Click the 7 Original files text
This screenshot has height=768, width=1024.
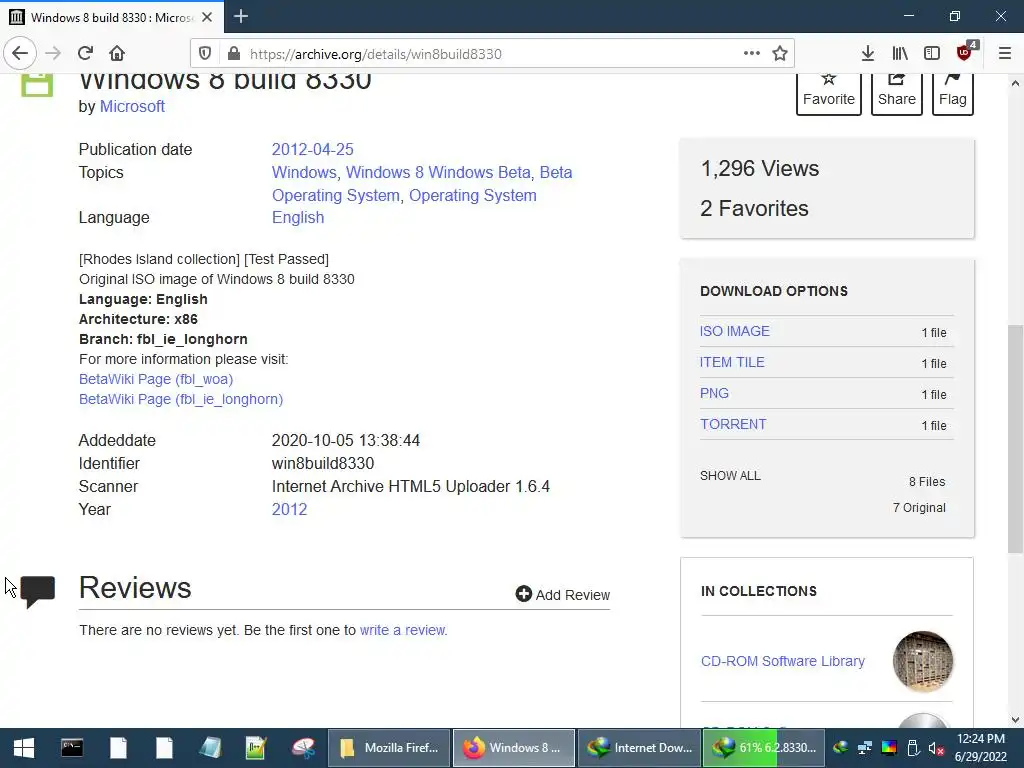click(919, 507)
